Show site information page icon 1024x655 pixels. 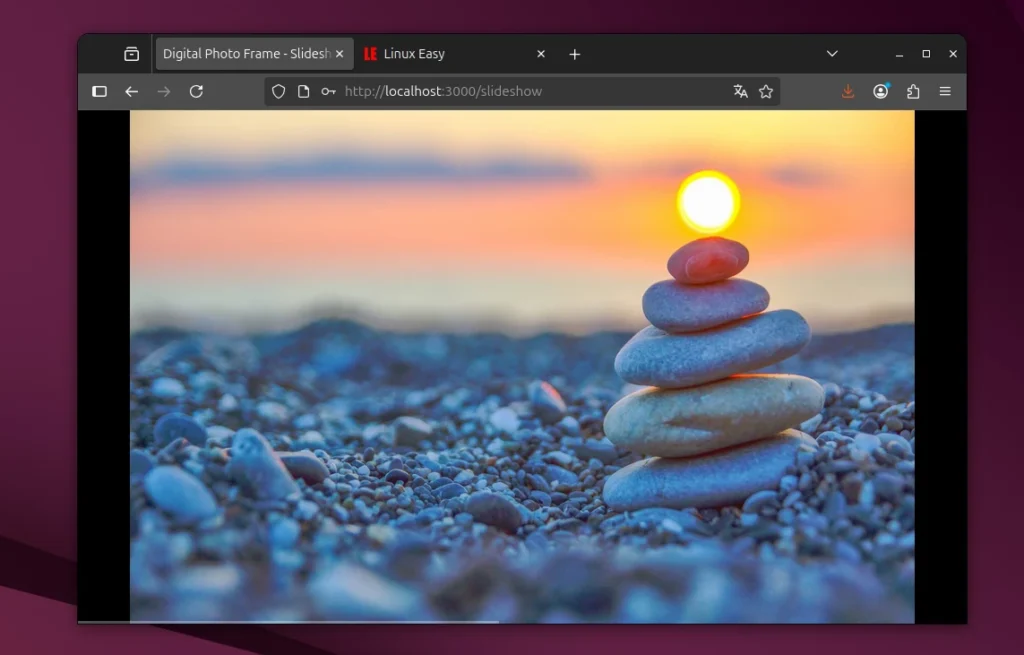[303, 91]
